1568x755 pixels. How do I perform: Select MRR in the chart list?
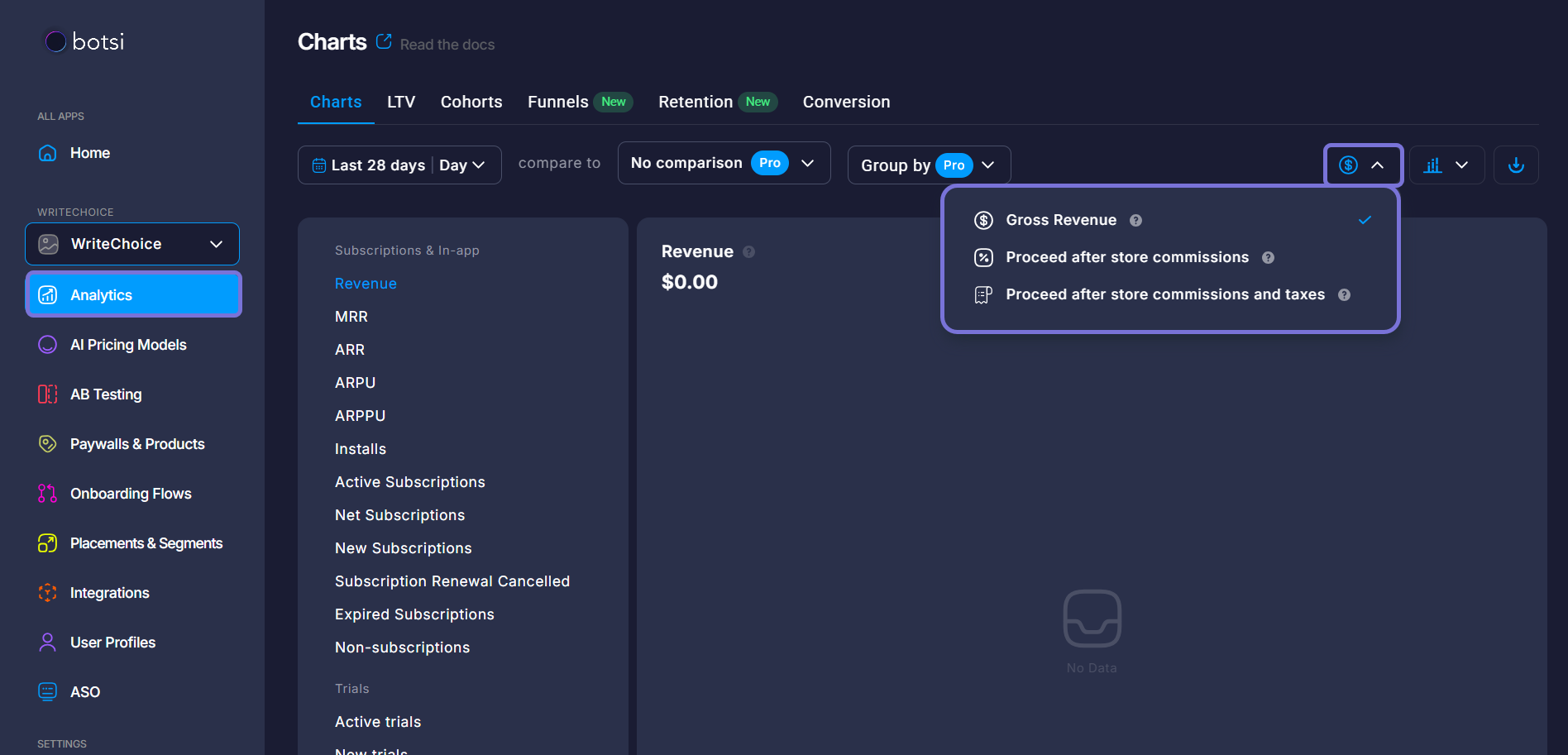(351, 317)
